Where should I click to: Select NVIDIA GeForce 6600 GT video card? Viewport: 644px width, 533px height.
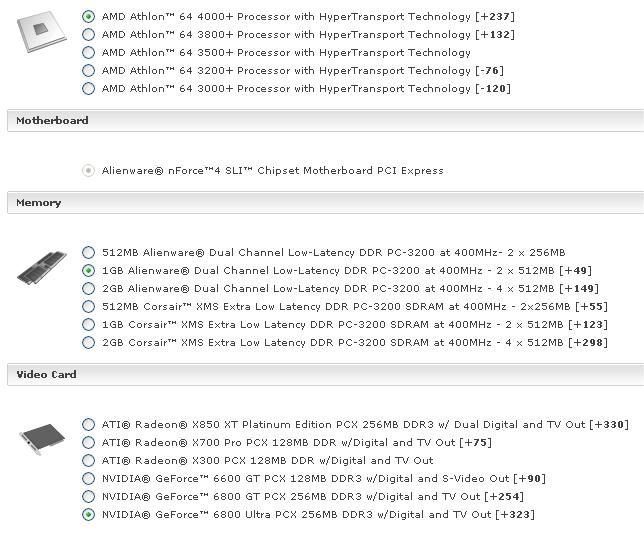point(89,479)
